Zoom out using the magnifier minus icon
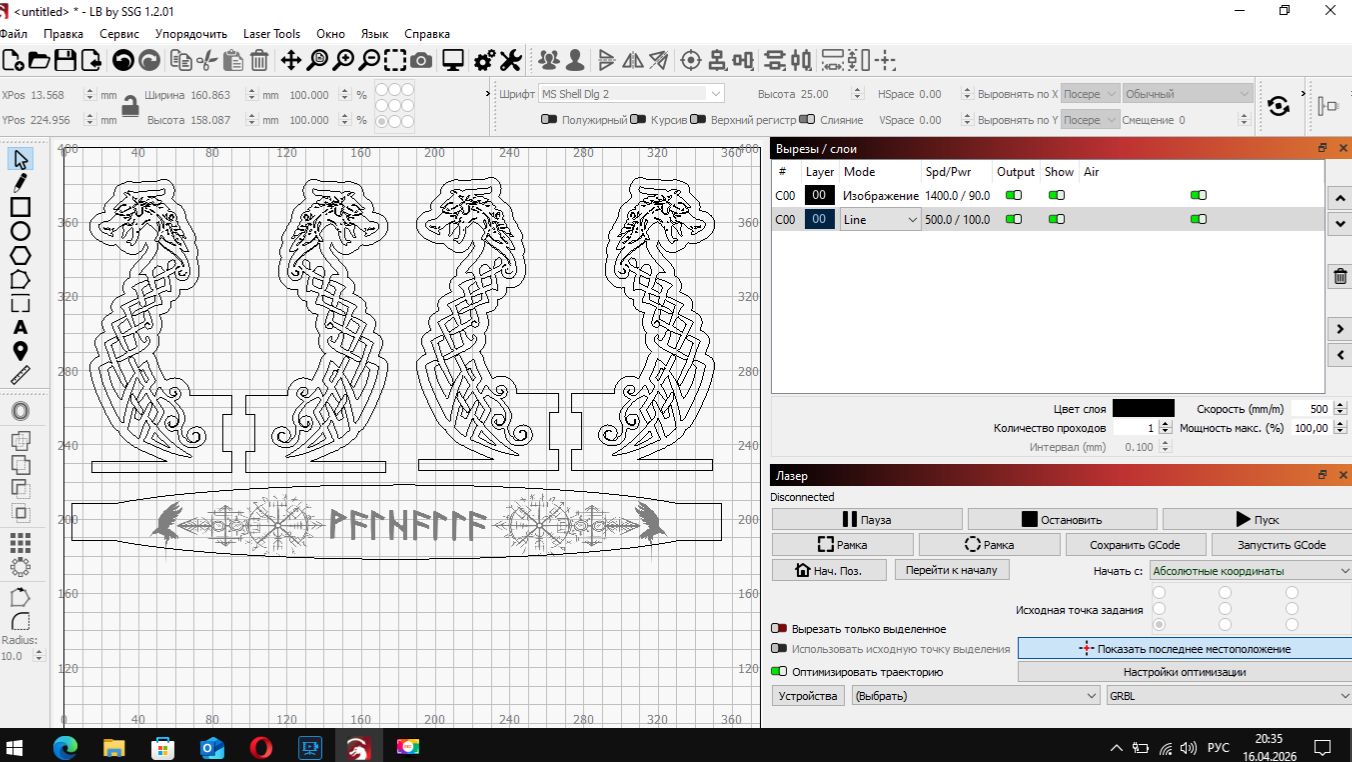Screen dimensions: 1352x762 pos(369,61)
